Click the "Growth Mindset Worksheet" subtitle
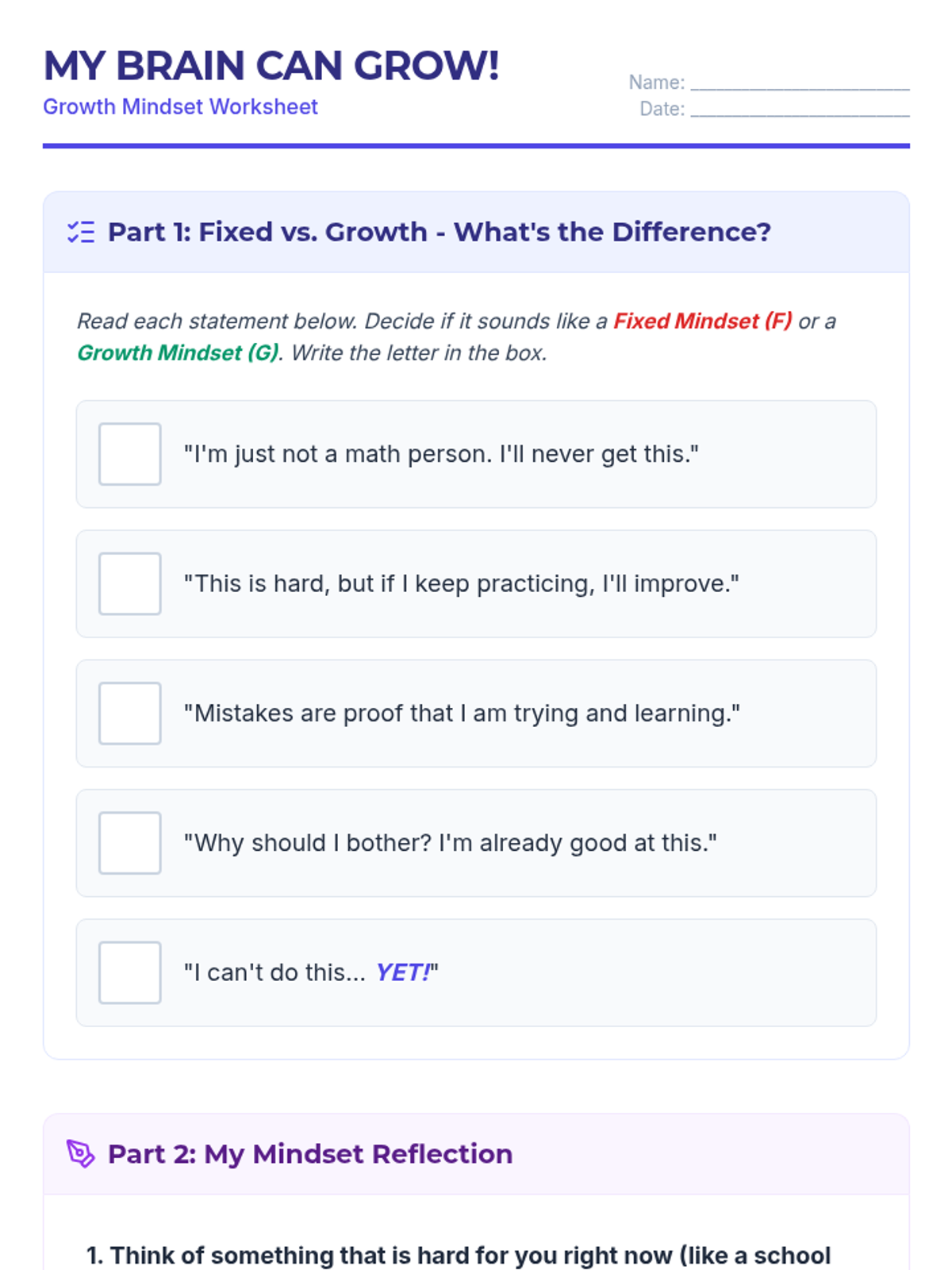Viewport: 952px width, 1270px height. [180, 106]
